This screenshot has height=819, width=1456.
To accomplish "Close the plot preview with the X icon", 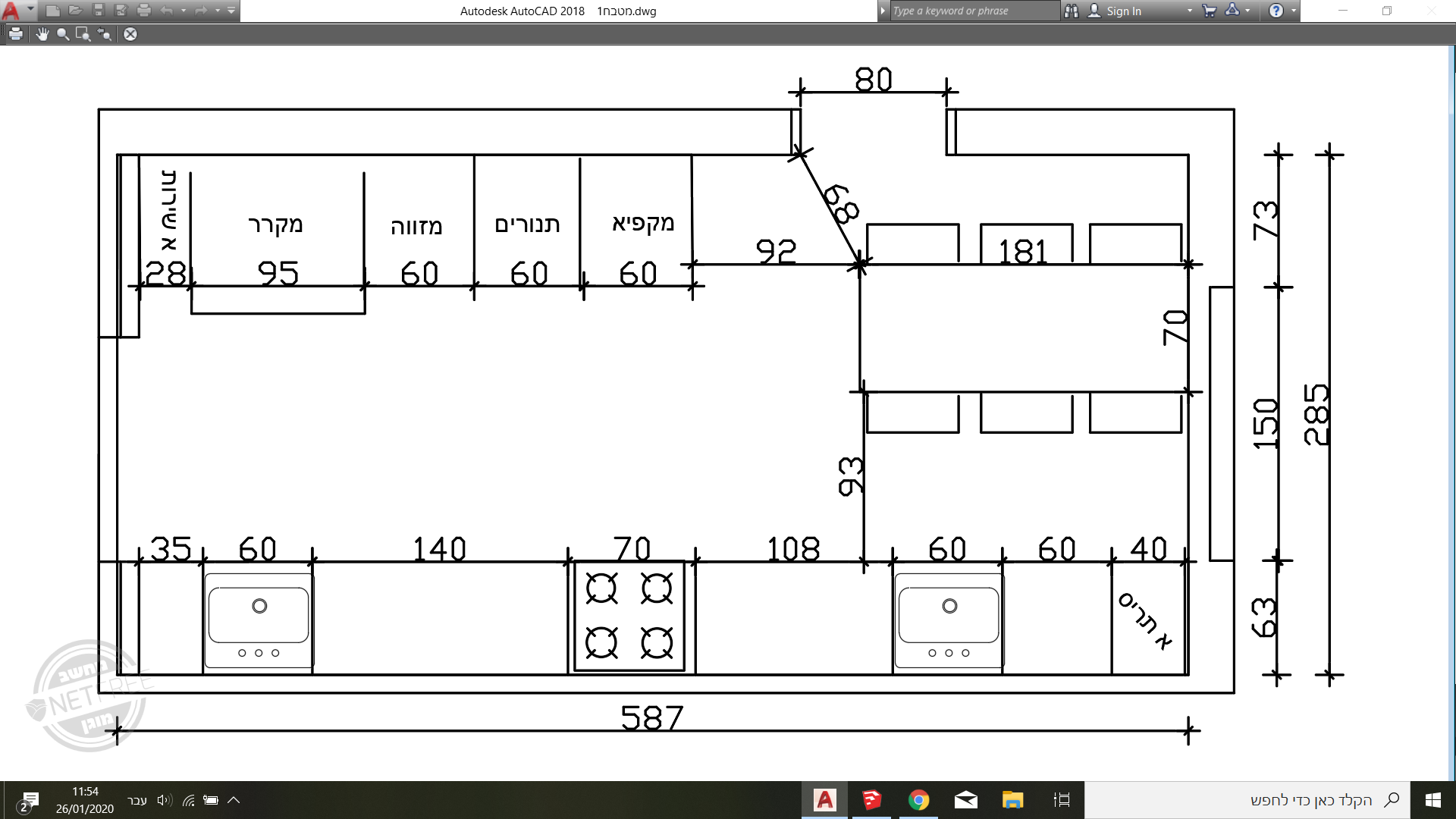I will (130, 34).
